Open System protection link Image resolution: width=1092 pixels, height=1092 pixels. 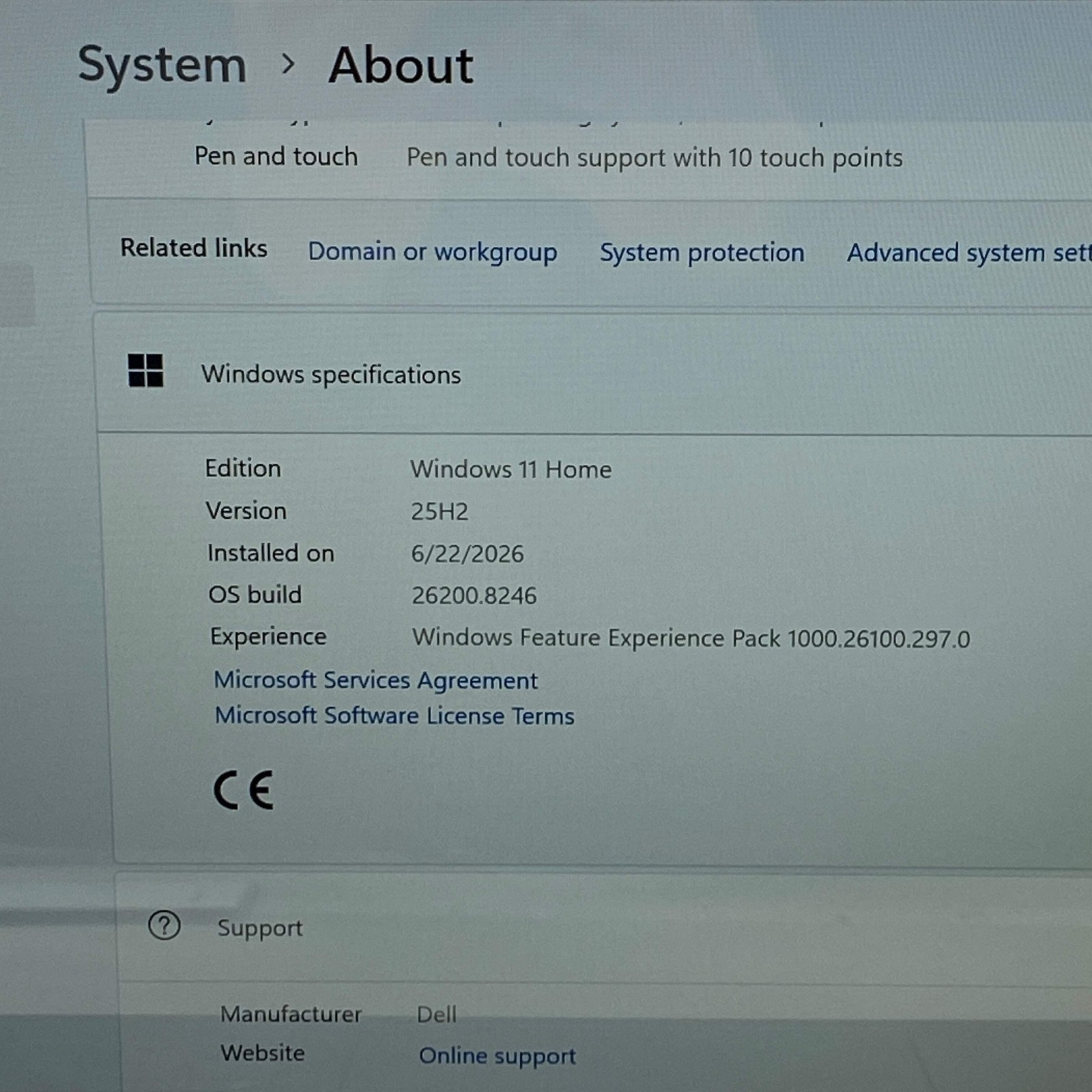[x=702, y=253]
